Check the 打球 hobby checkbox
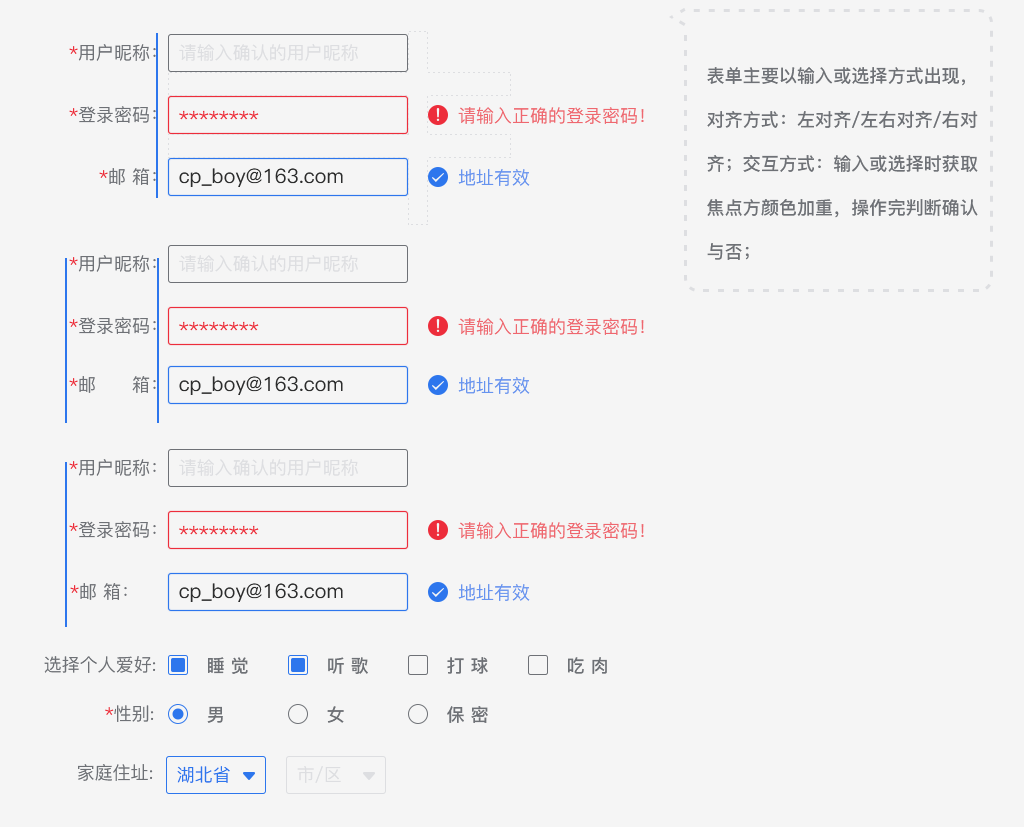This screenshot has height=827, width=1024. [x=418, y=665]
